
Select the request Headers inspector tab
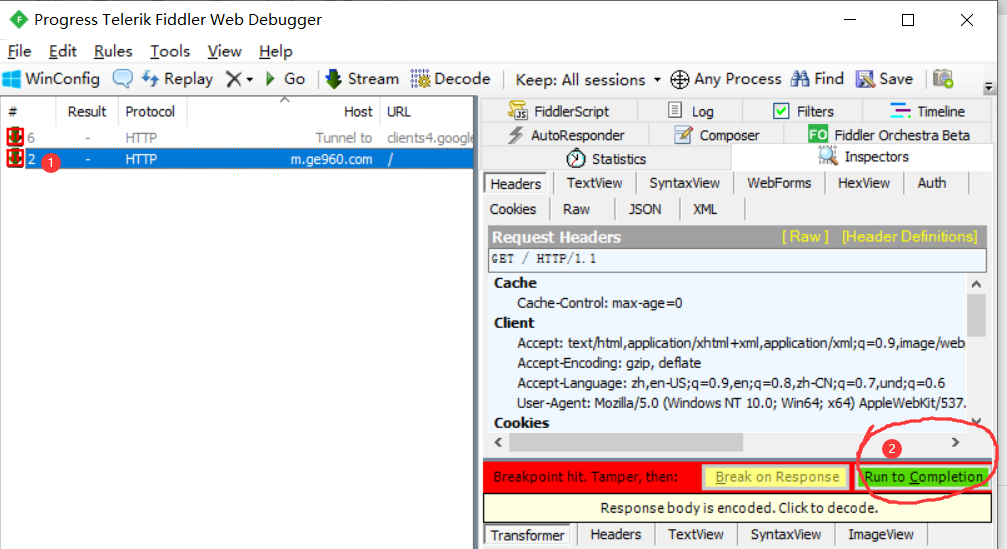[515, 184]
